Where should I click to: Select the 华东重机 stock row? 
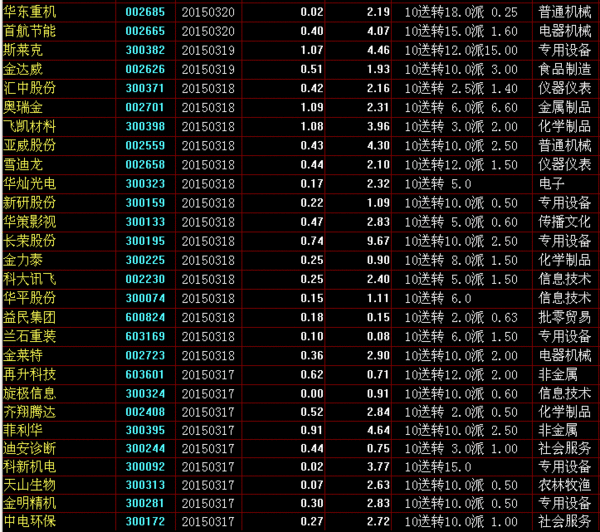pyautogui.click(x=30, y=12)
